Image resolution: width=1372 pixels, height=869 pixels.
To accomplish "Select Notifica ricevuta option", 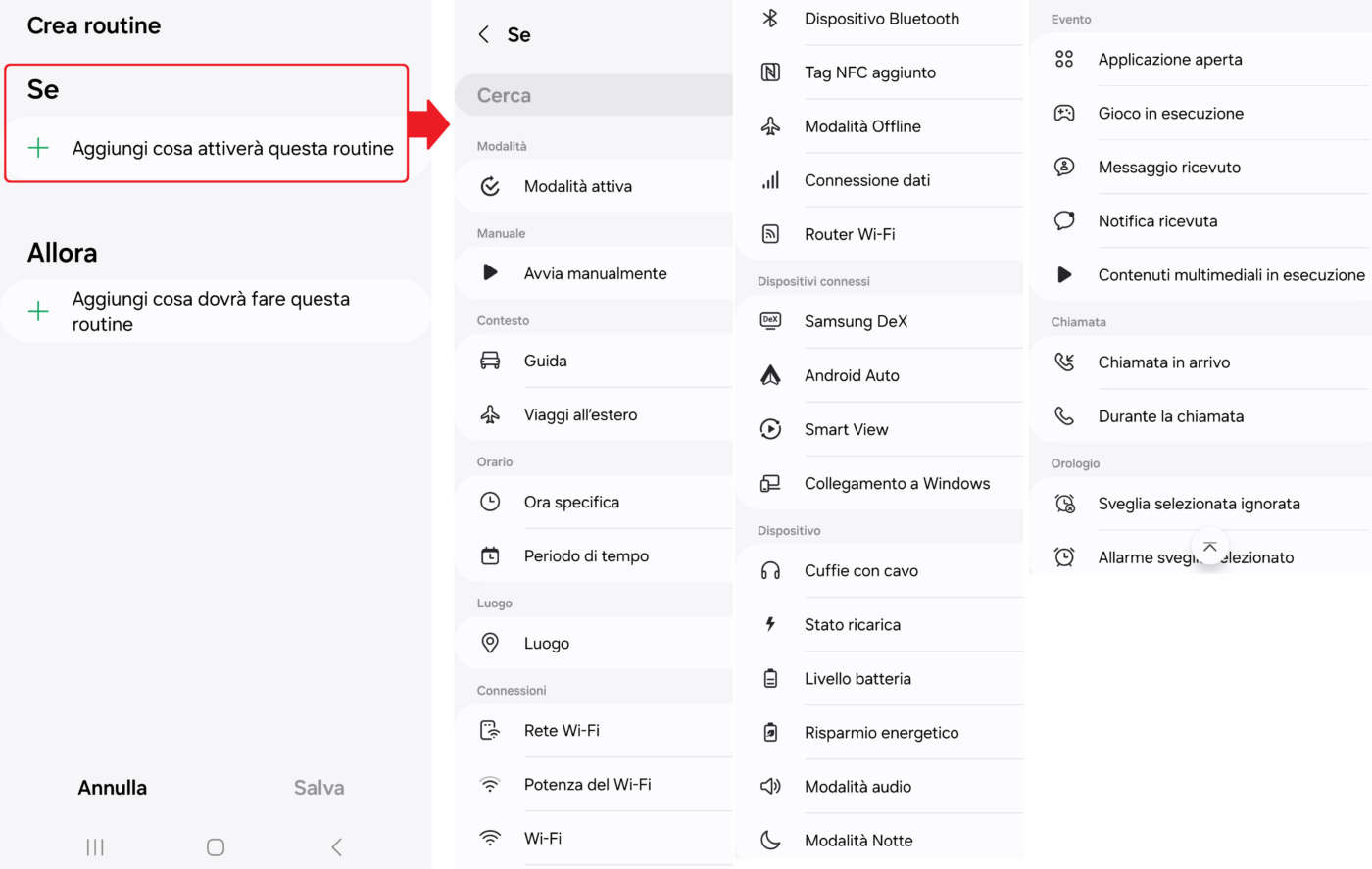I will [1157, 221].
